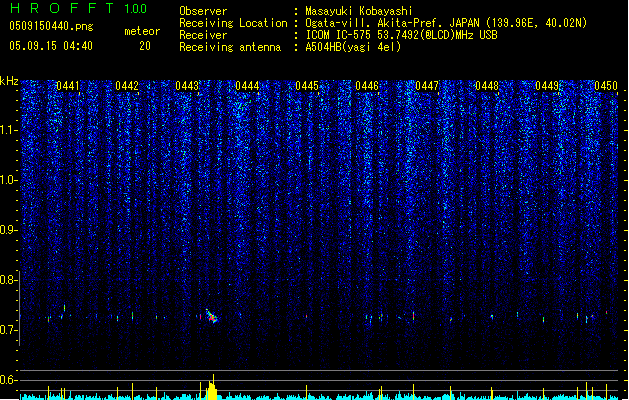Screen dimensions: 629x400
Task: Click the Receiving Location field label
Action: (233, 23)
